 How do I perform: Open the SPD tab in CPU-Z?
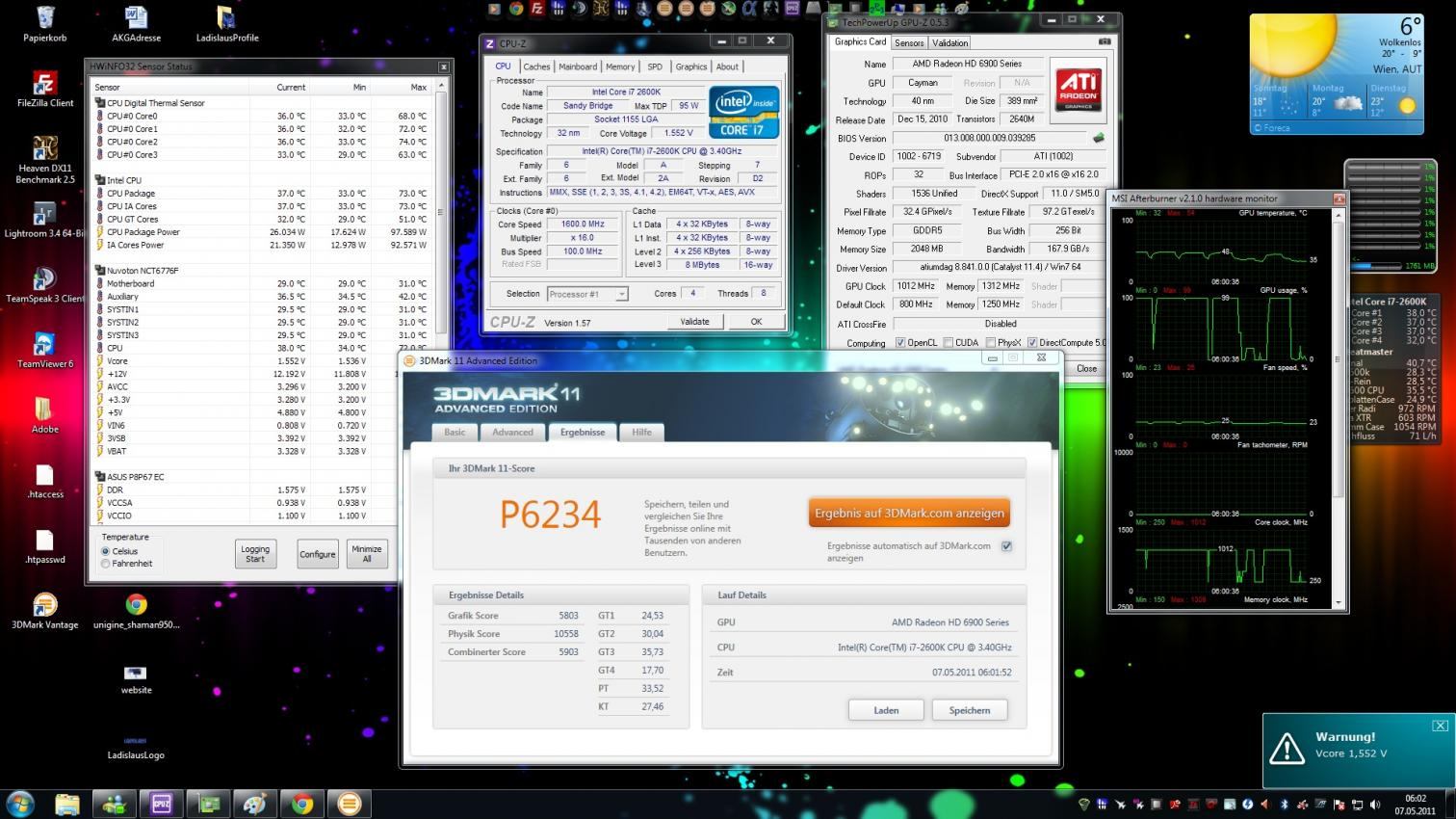[x=655, y=66]
